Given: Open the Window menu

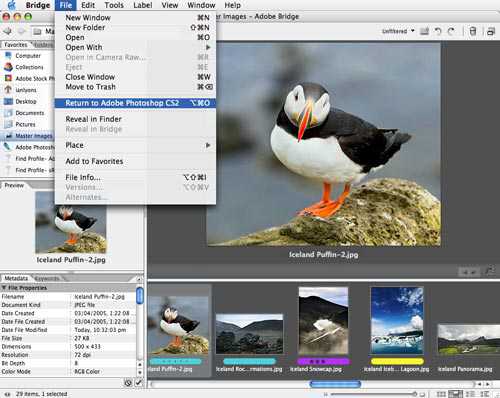Looking at the screenshot, I should tap(201, 5).
